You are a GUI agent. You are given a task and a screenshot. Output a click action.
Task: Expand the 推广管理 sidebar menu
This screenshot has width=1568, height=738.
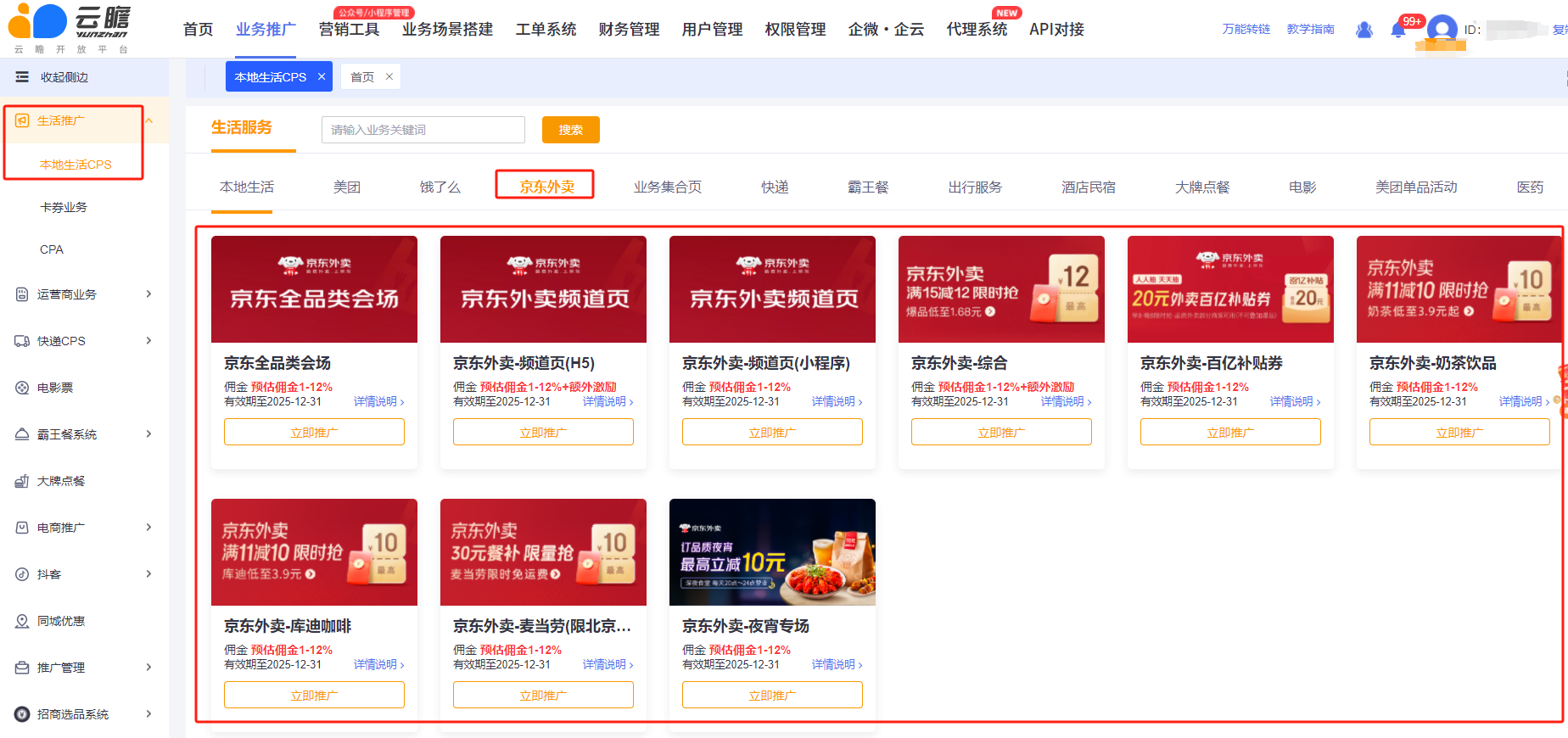149,668
